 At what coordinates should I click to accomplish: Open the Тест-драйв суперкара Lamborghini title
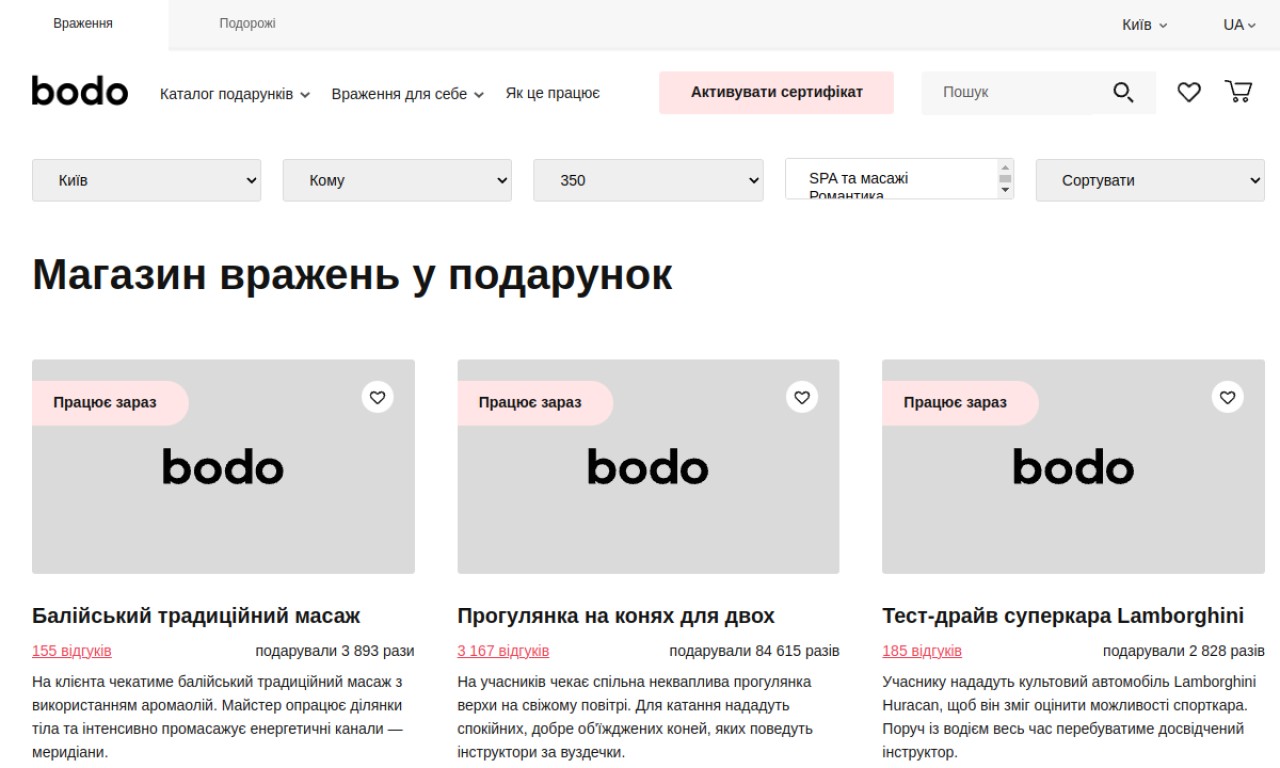click(1063, 615)
